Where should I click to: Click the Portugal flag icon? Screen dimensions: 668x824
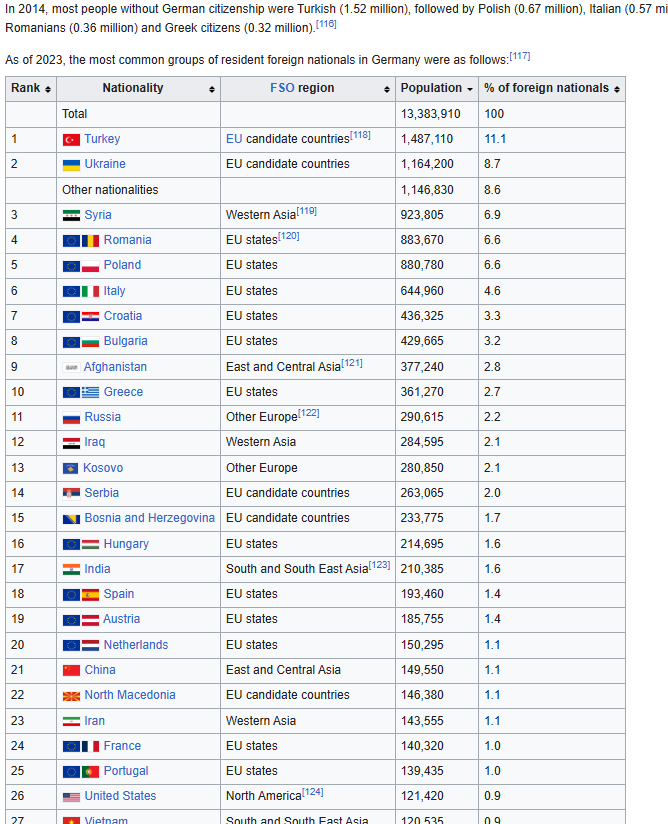point(90,772)
